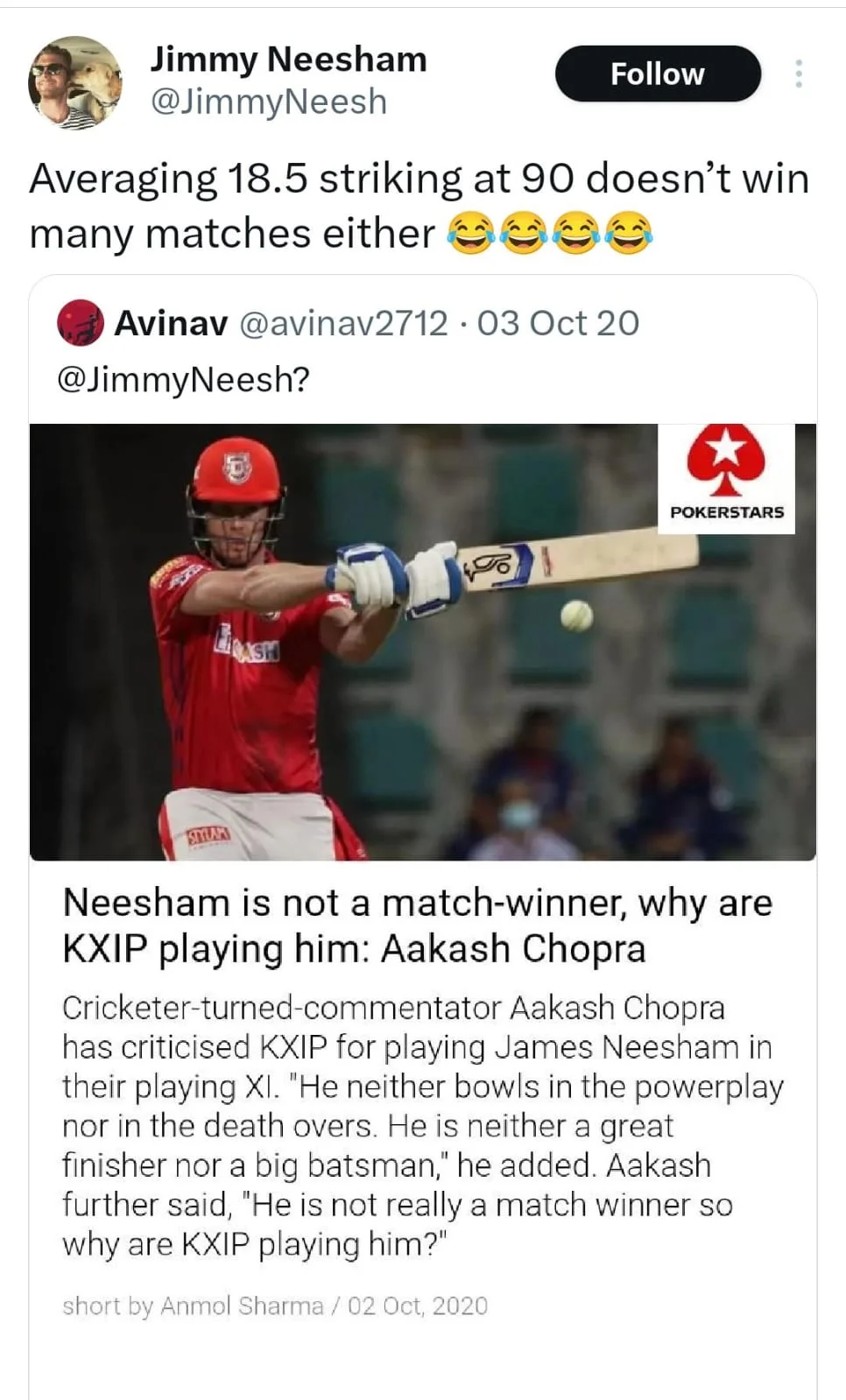Select the article summary paragraph text
846x1400 pixels.
coord(420,1125)
